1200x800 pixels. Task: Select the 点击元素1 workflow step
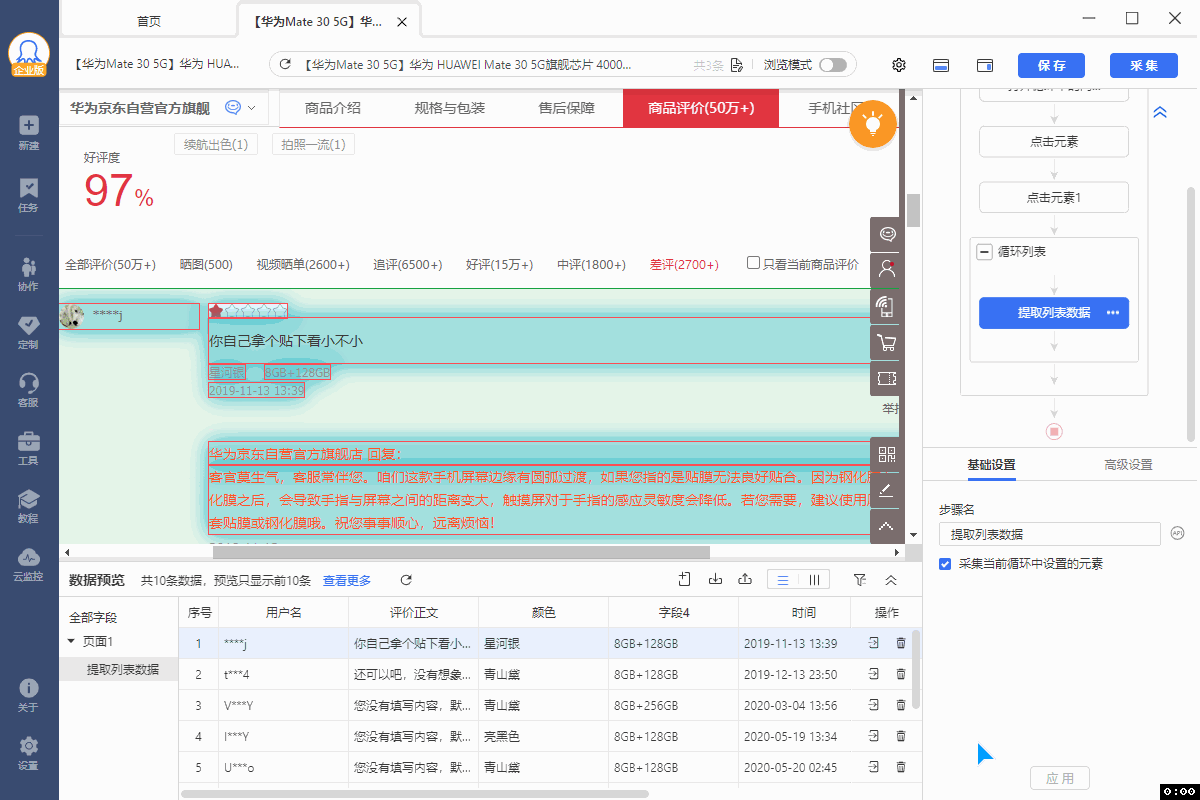click(1054, 197)
